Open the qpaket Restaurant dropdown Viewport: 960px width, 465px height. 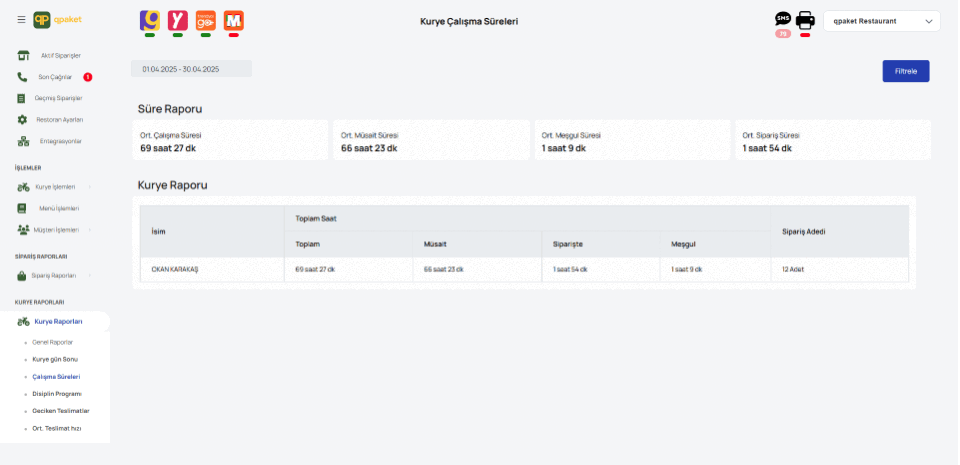click(x=881, y=21)
